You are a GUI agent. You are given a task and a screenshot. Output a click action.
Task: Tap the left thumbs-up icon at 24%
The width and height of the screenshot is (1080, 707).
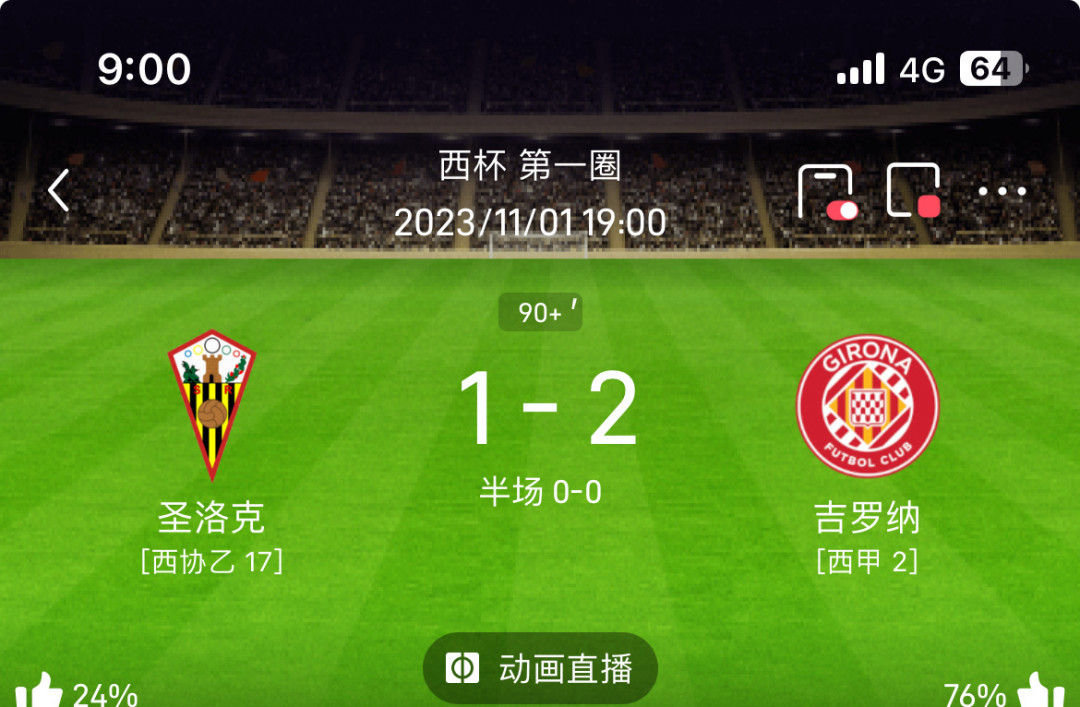click(38, 690)
